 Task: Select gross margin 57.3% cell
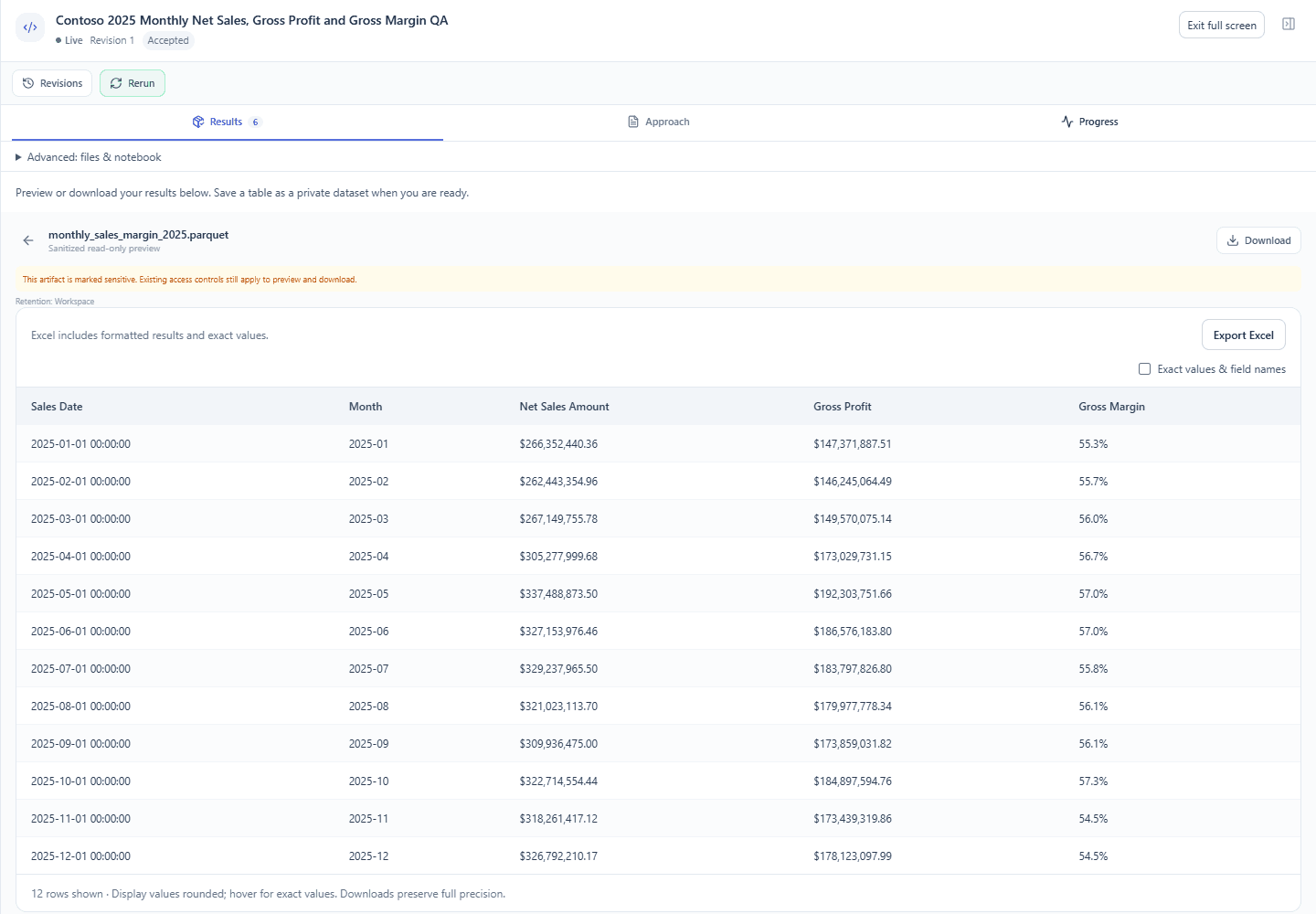tap(1093, 781)
